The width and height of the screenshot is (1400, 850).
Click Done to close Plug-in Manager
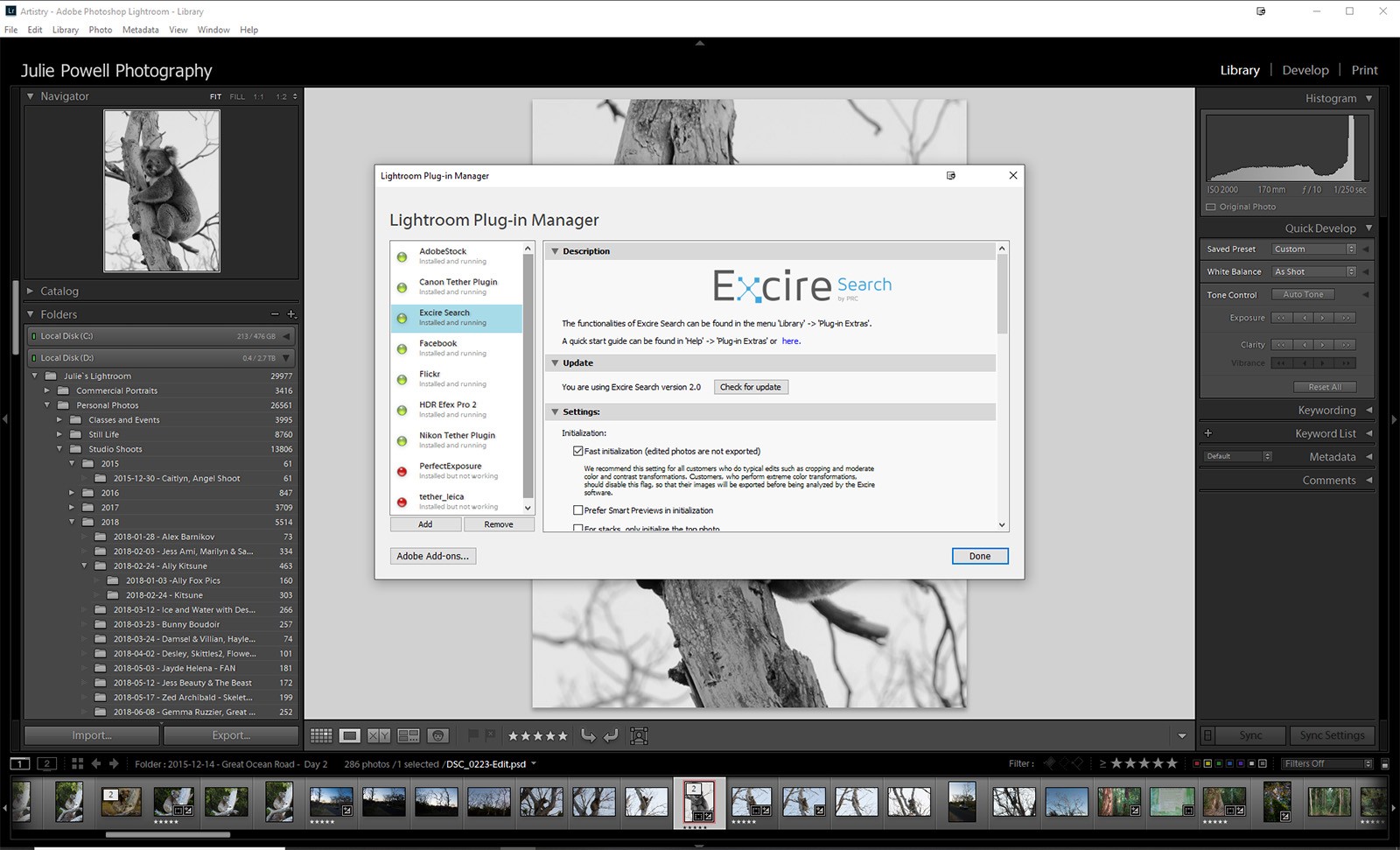point(979,556)
